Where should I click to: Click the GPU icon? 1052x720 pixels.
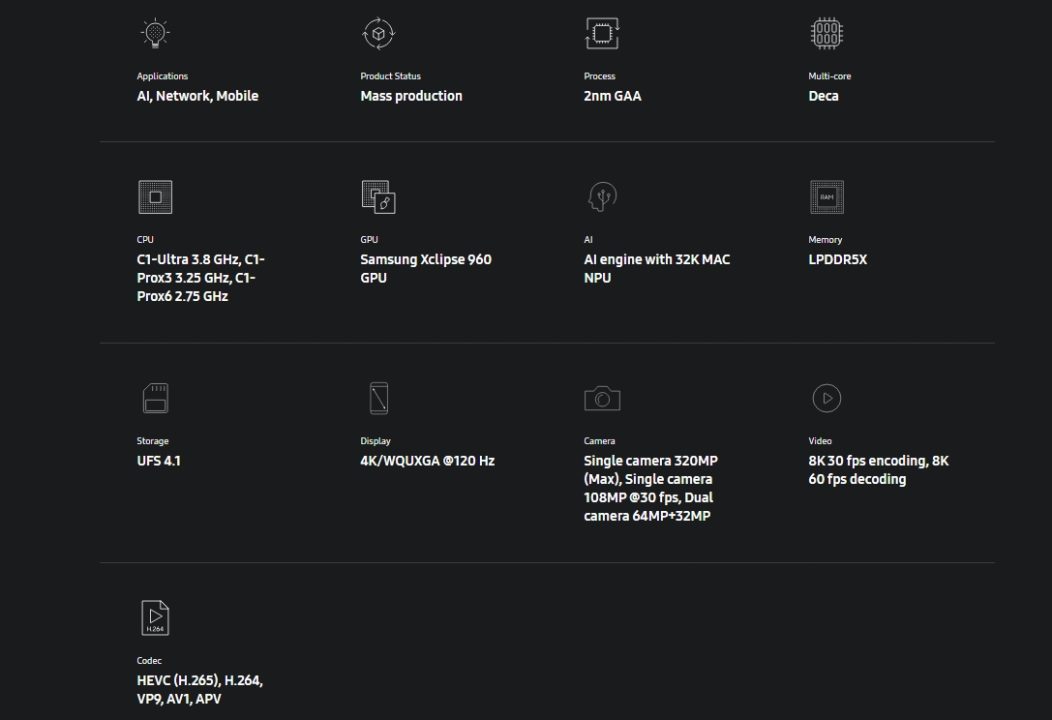click(378, 197)
